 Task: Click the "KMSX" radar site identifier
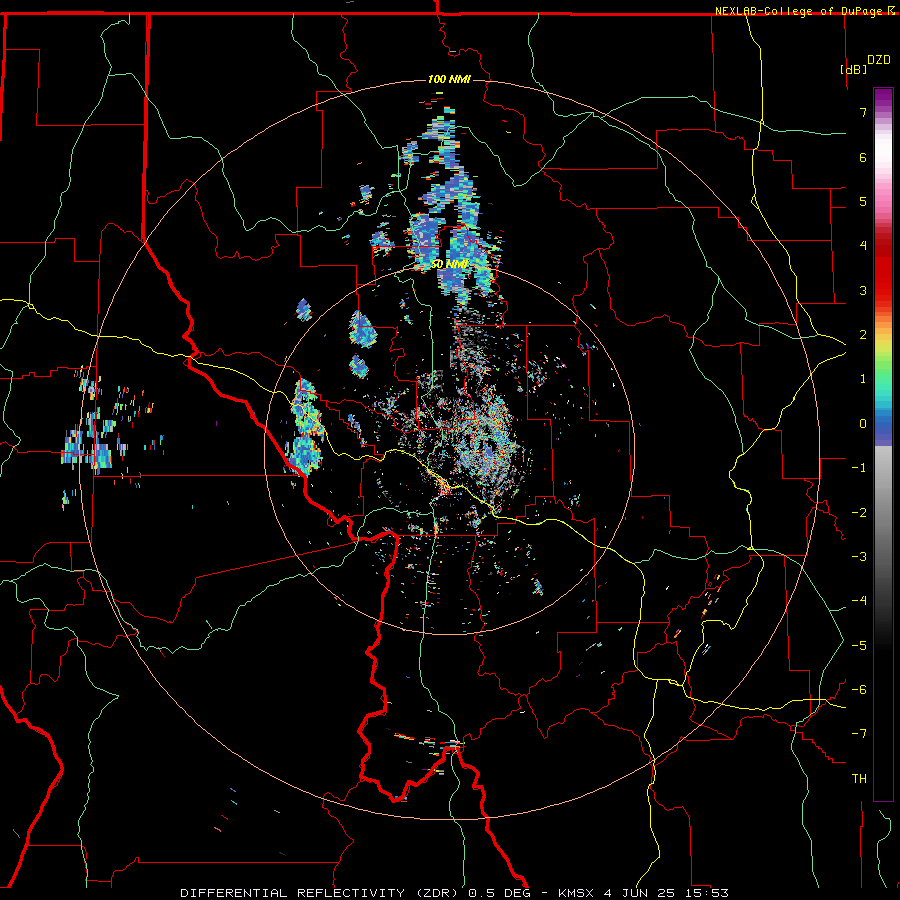pyautogui.click(x=578, y=893)
